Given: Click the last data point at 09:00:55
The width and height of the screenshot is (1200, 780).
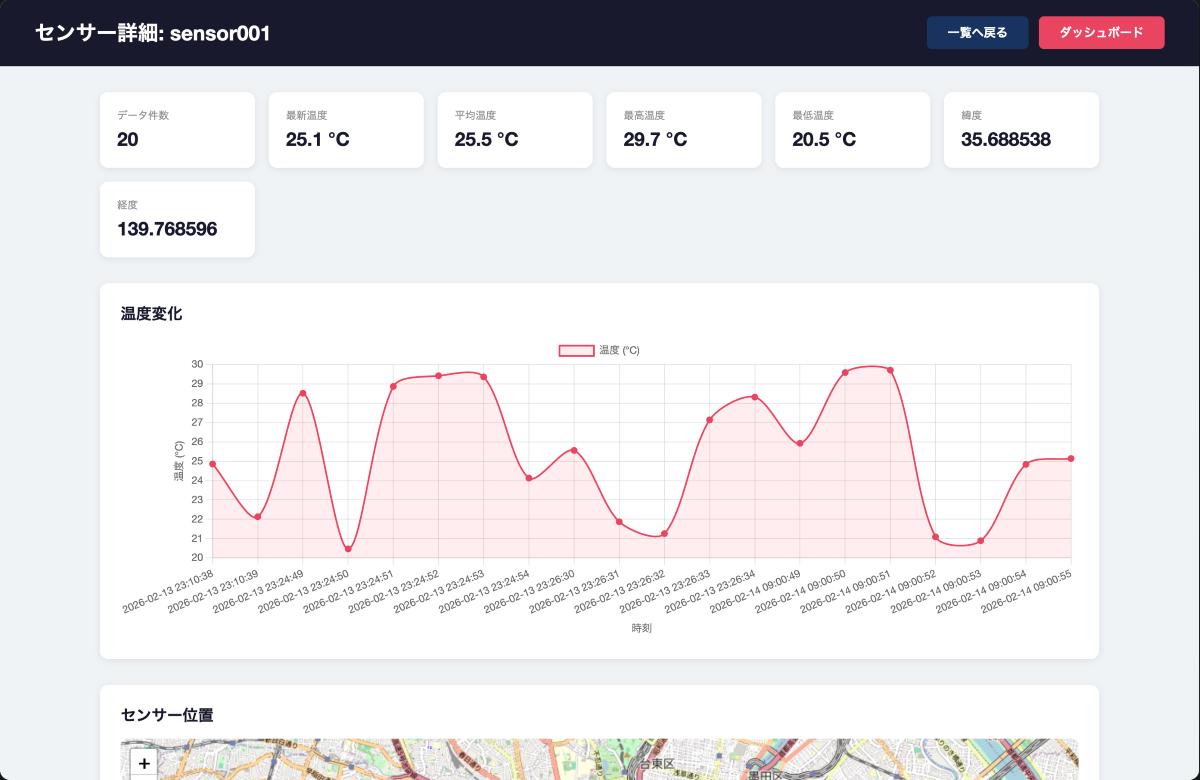Looking at the screenshot, I should click(1071, 459).
